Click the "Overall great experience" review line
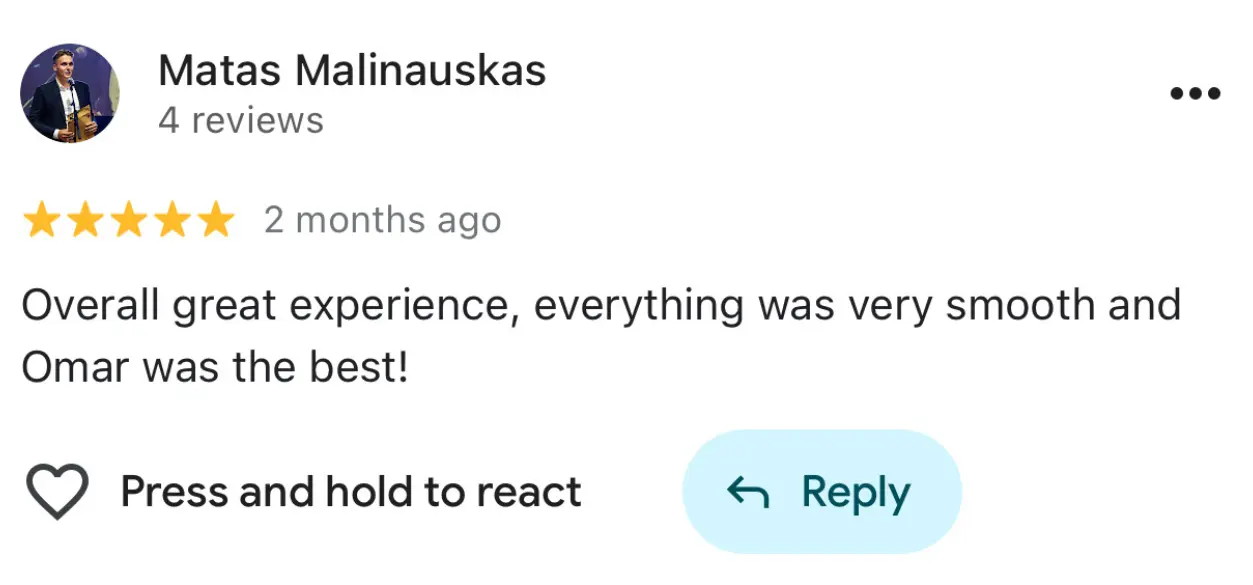 coord(600,305)
